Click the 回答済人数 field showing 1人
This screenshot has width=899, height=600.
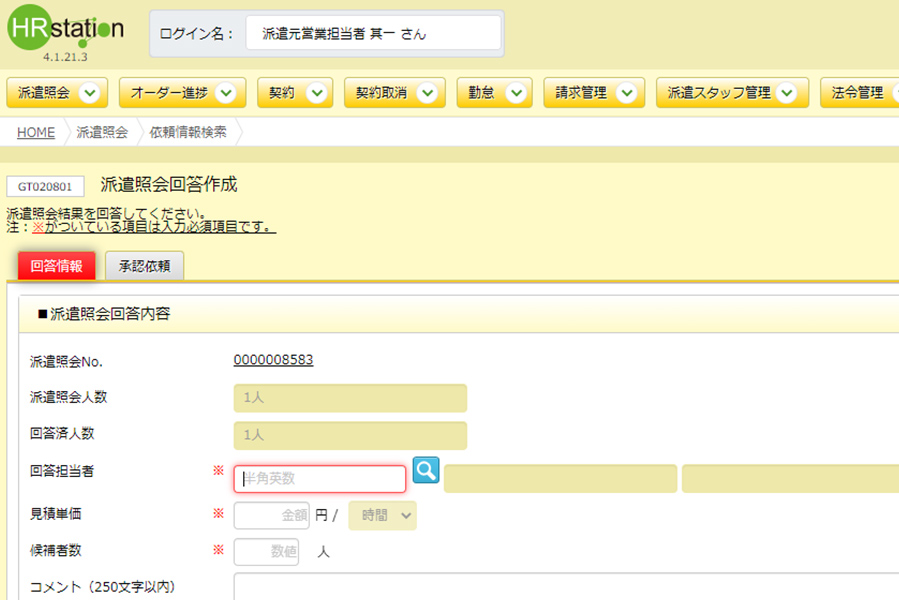pyautogui.click(x=350, y=435)
